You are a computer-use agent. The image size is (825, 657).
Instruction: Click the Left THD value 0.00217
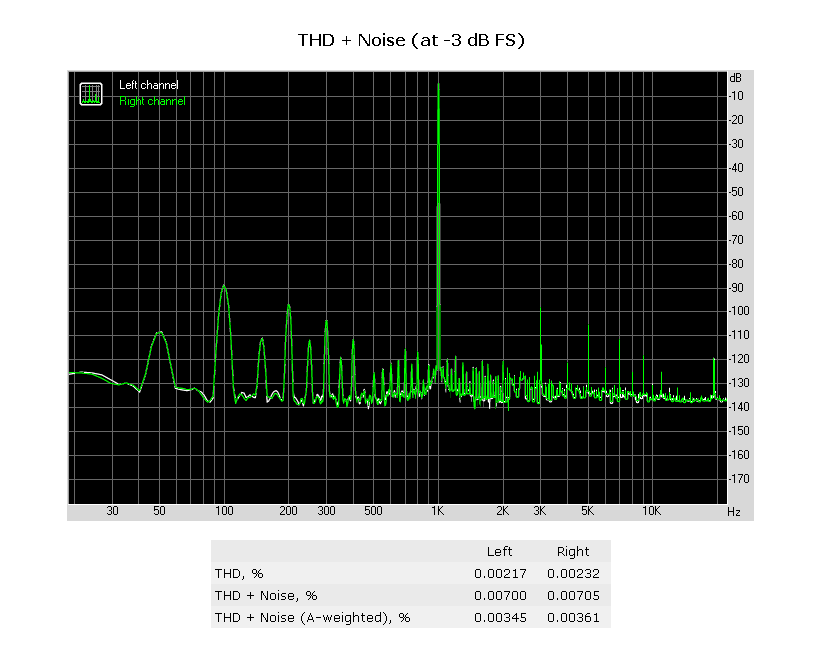500,573
